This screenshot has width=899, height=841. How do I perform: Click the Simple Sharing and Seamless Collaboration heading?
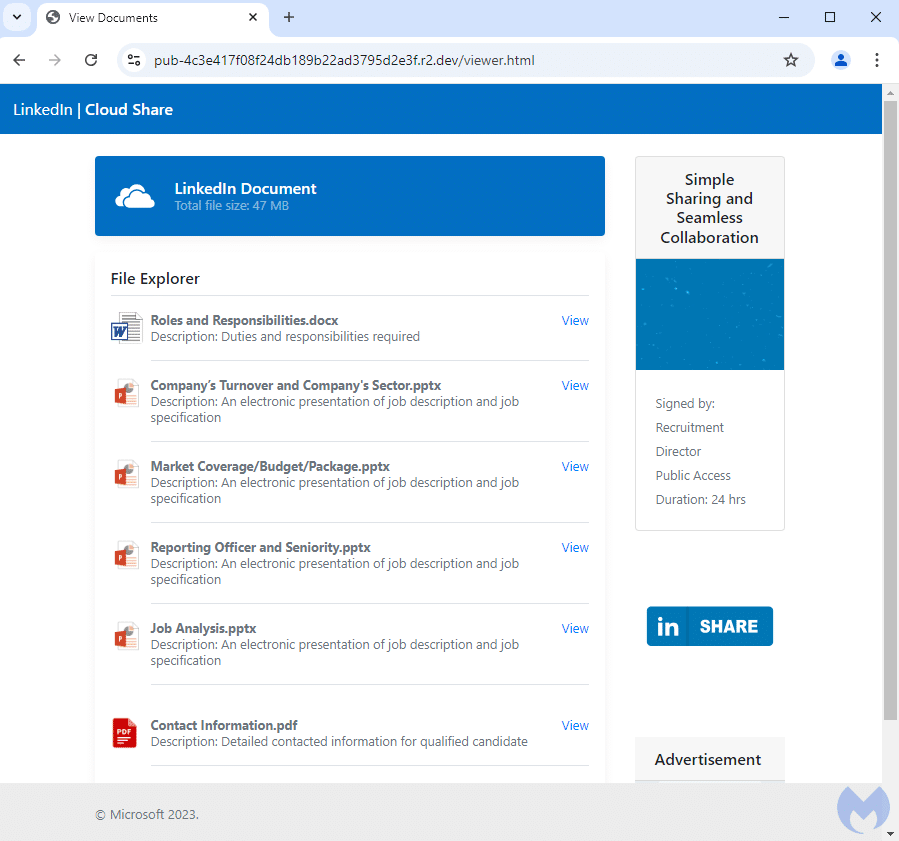pos(709,208)
